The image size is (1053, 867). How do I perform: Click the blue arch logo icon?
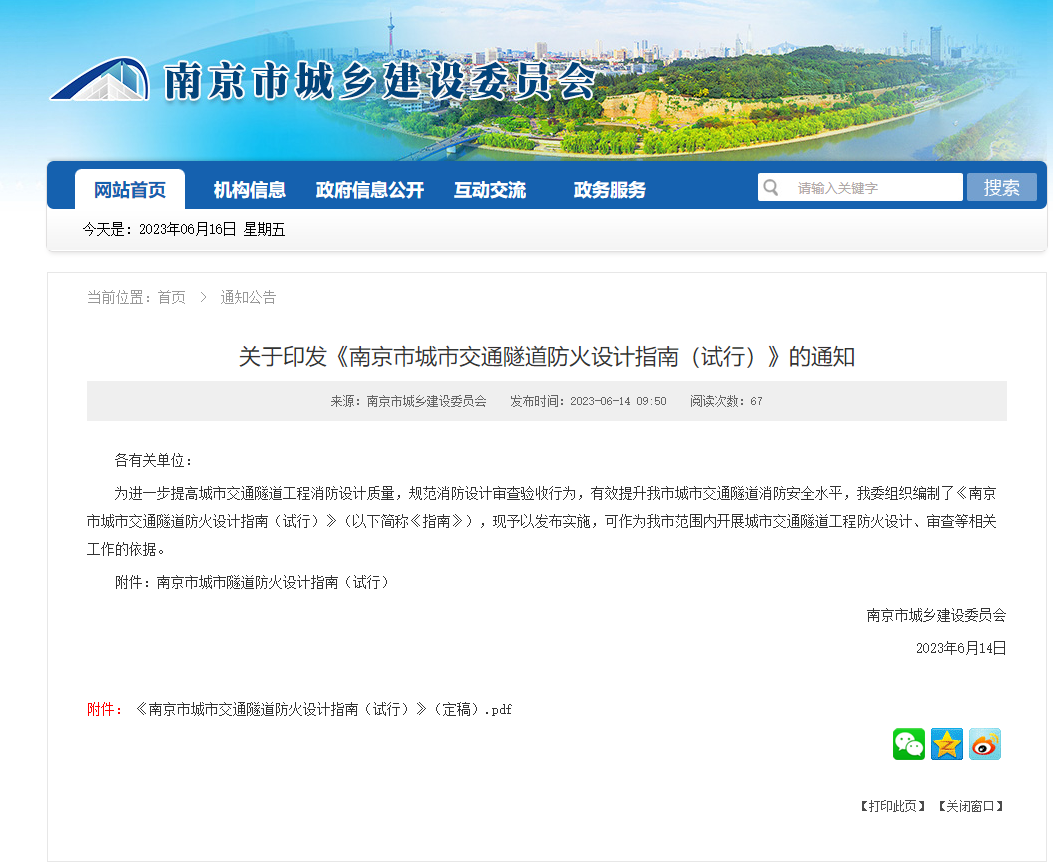tap(100, 80)
